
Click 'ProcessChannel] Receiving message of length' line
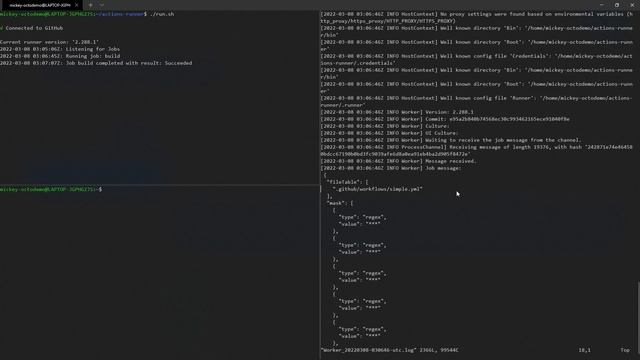pyautogui.click(x=476, y=151)
